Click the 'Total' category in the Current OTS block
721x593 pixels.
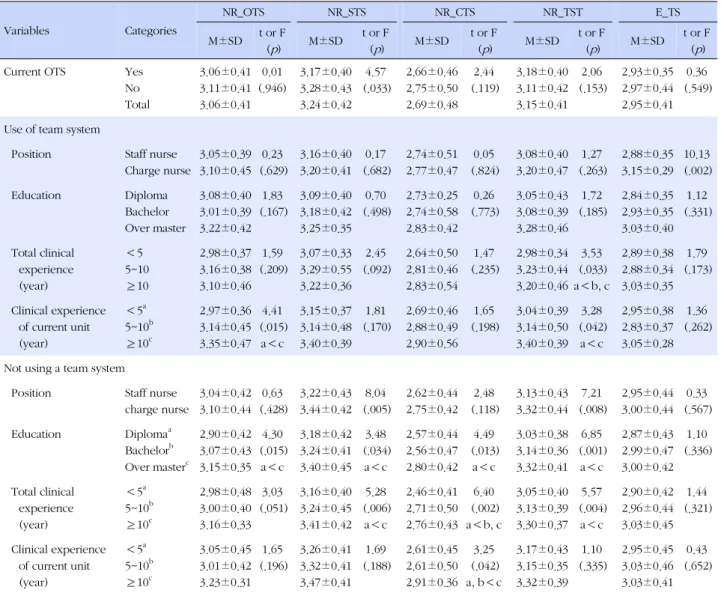[137, 105]
